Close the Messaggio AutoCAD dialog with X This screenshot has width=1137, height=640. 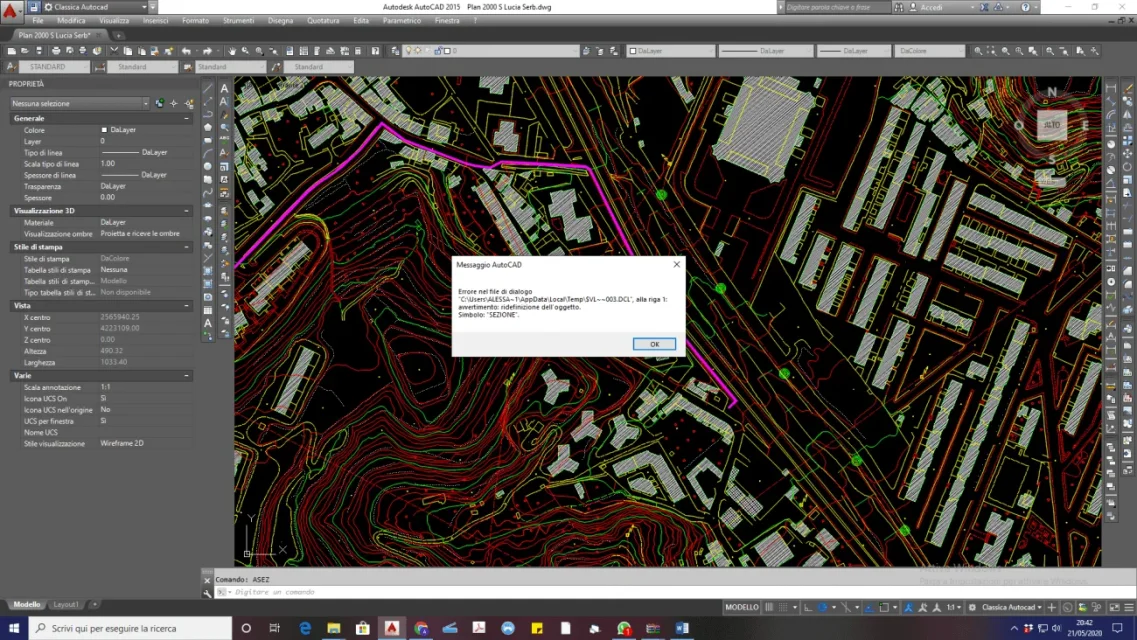(676, 265)
